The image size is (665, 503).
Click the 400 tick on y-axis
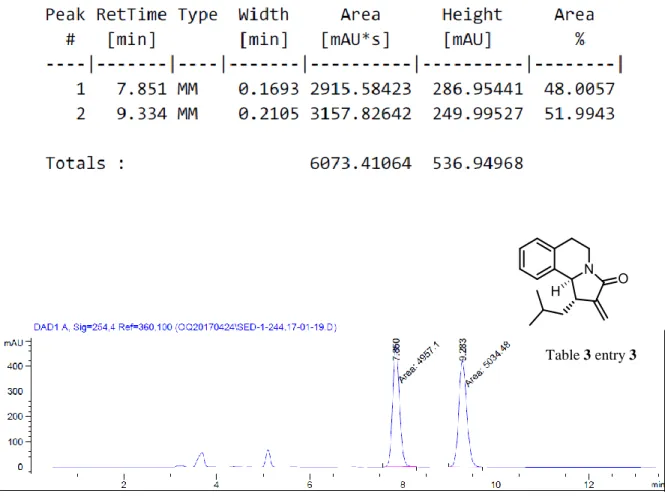[x=15, y=366]
